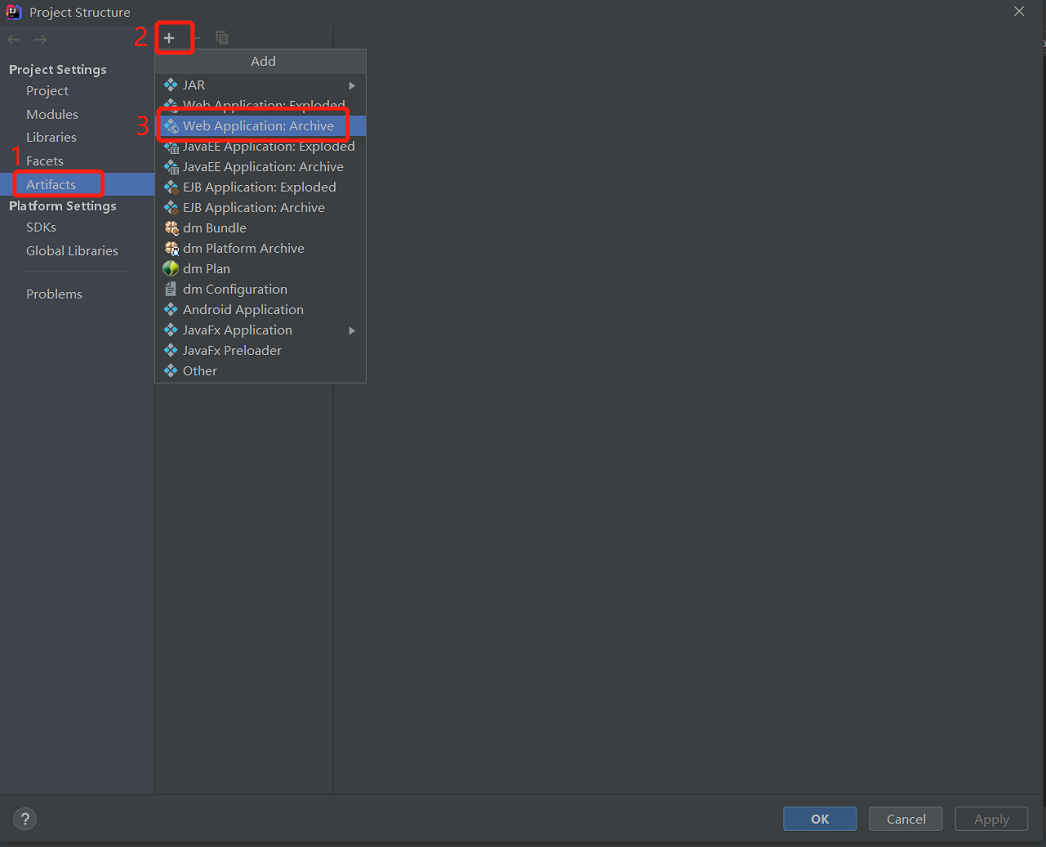Select dm Bundle menu entry

[x=260, y=228]
